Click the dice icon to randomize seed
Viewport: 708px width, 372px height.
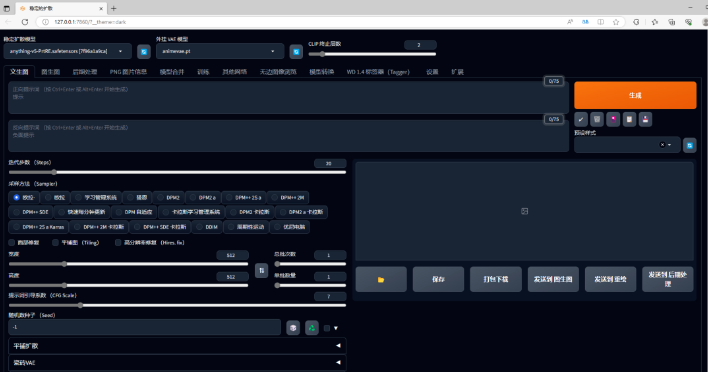coord(293,328)
